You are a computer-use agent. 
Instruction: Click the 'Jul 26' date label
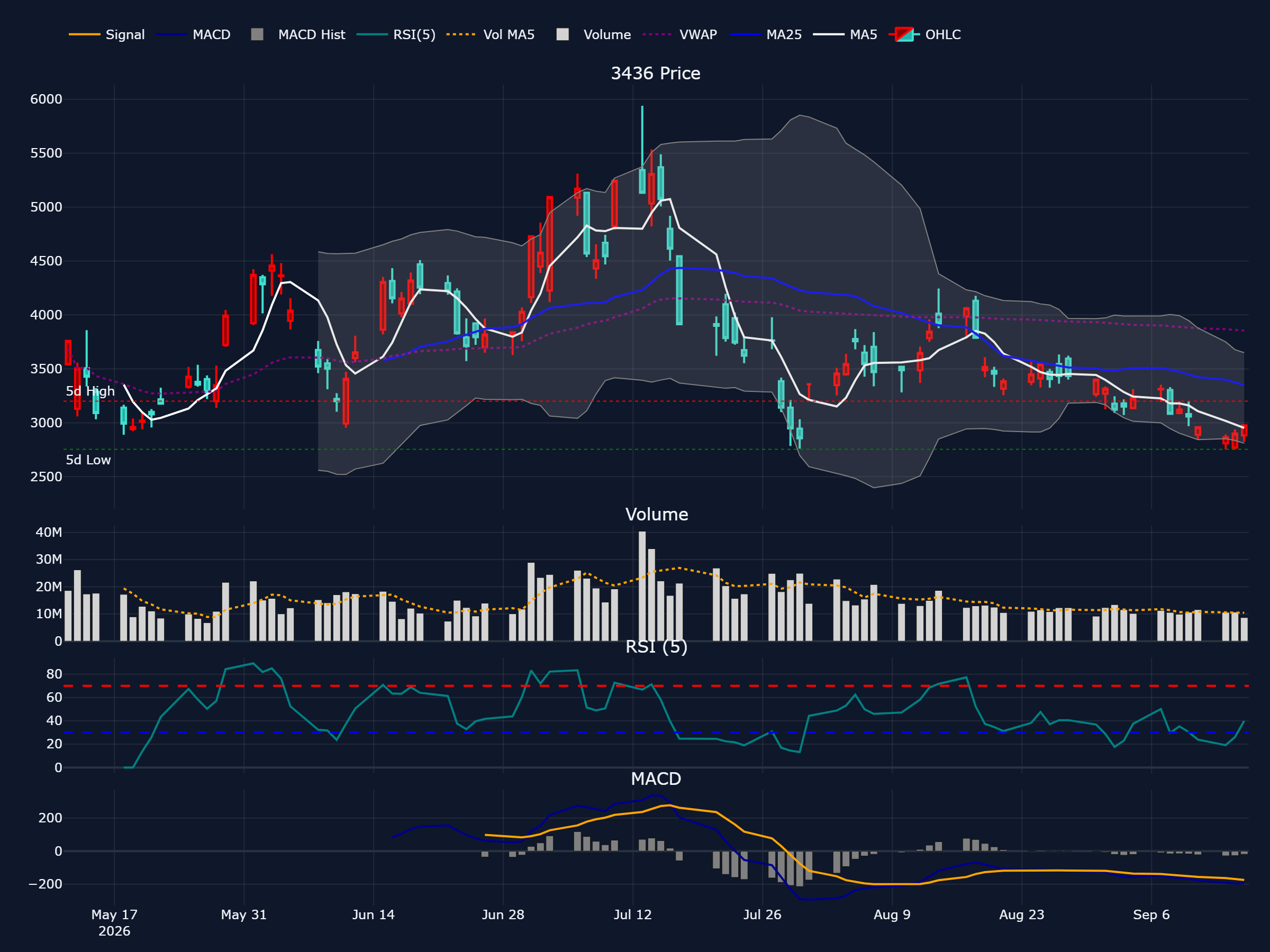[x=763, y=914]
